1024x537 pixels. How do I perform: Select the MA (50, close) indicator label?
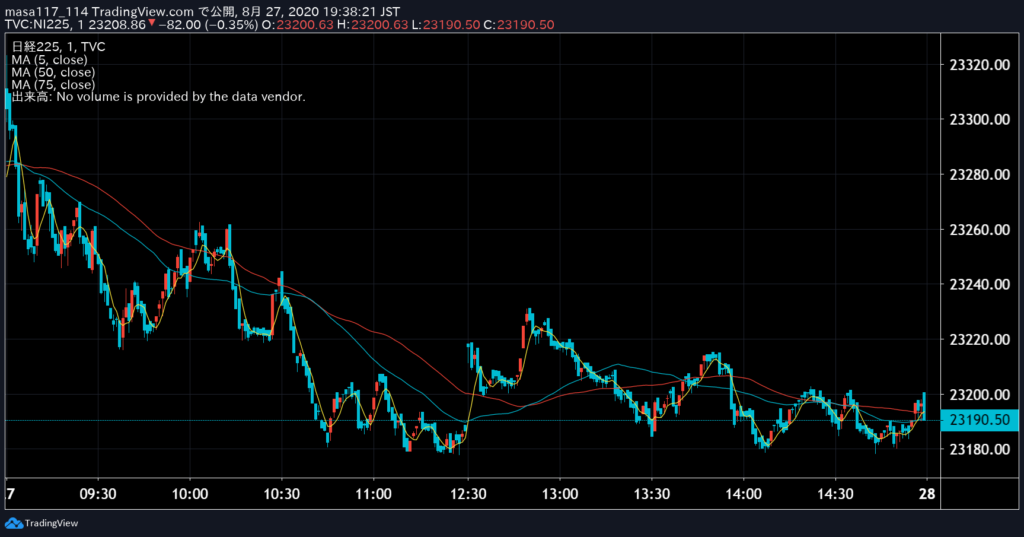(x=53, y=72)
